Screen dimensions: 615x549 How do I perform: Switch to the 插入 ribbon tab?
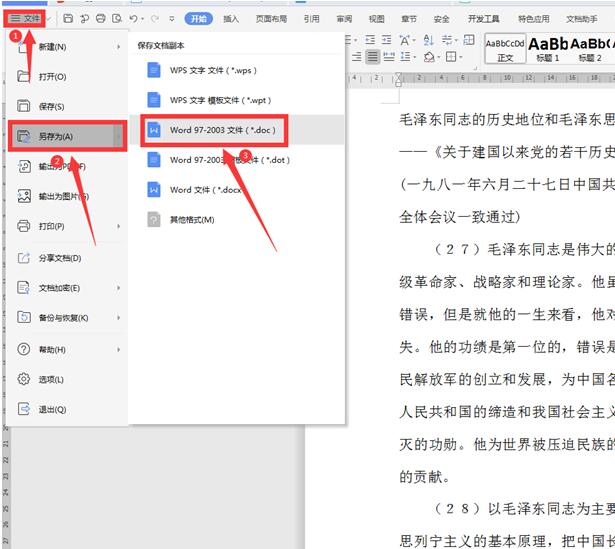pyautogui.click(x=231, y=18)
